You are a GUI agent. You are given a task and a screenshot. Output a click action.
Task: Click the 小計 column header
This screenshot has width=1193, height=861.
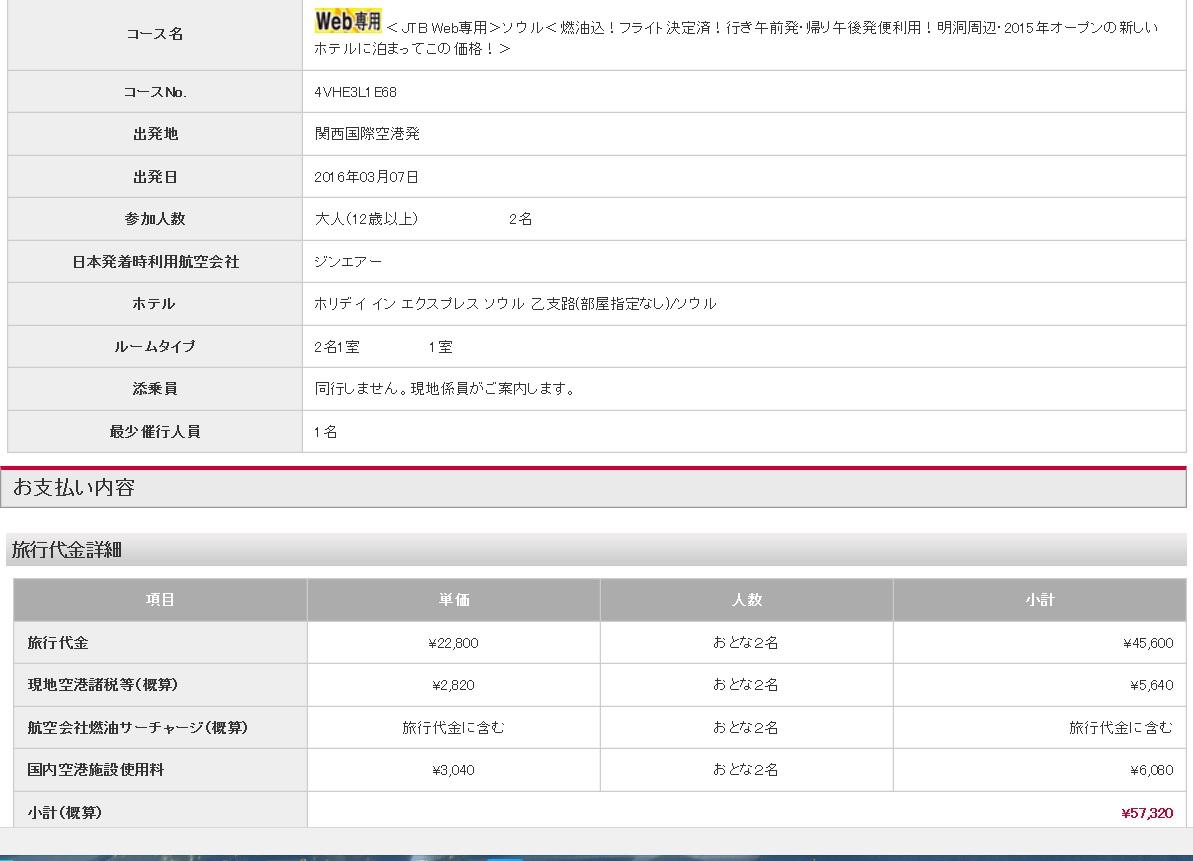pyautogui.click(x=1039, y=600)
